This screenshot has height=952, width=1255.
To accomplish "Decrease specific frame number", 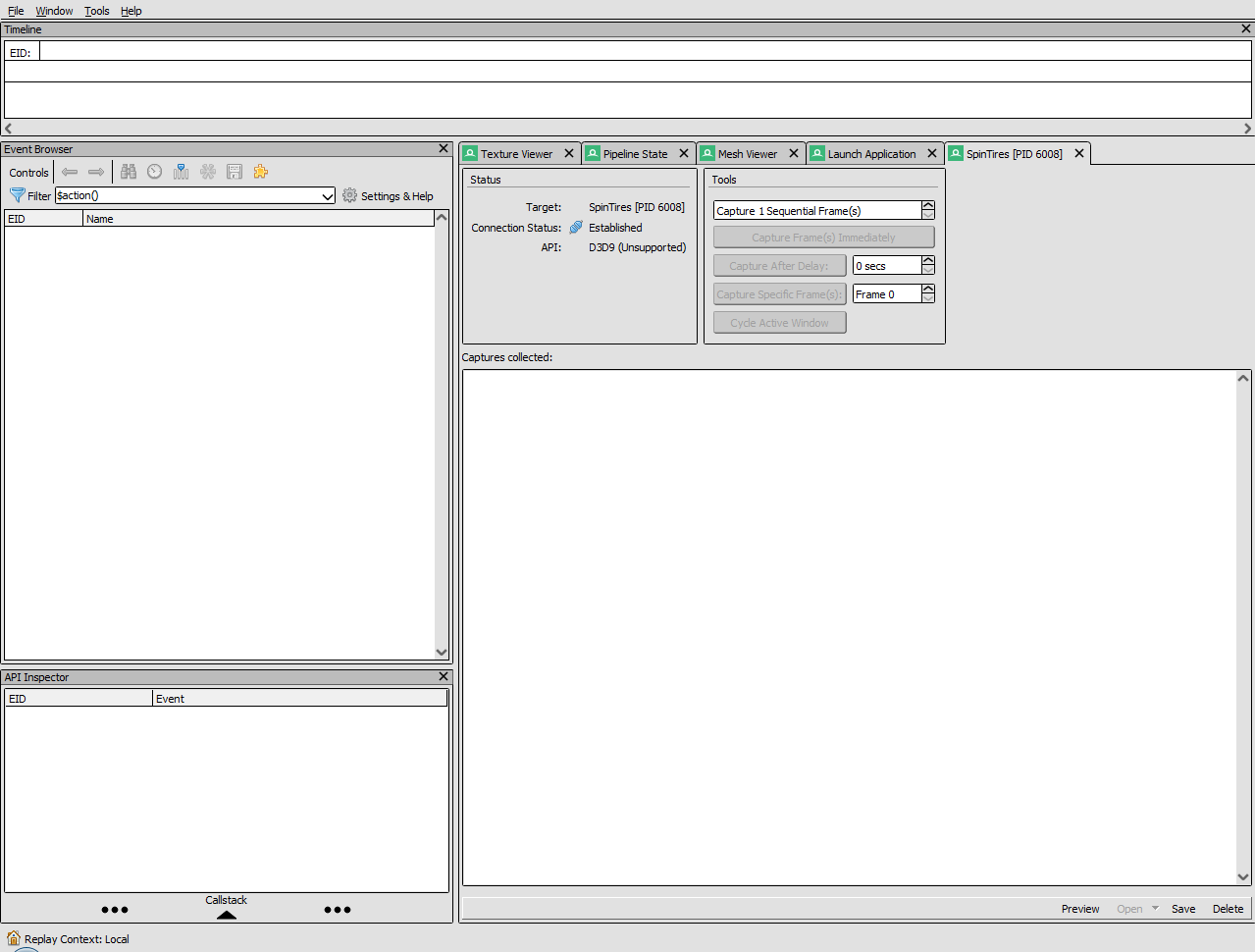I will pyautogui.click(x=928, y=298).
